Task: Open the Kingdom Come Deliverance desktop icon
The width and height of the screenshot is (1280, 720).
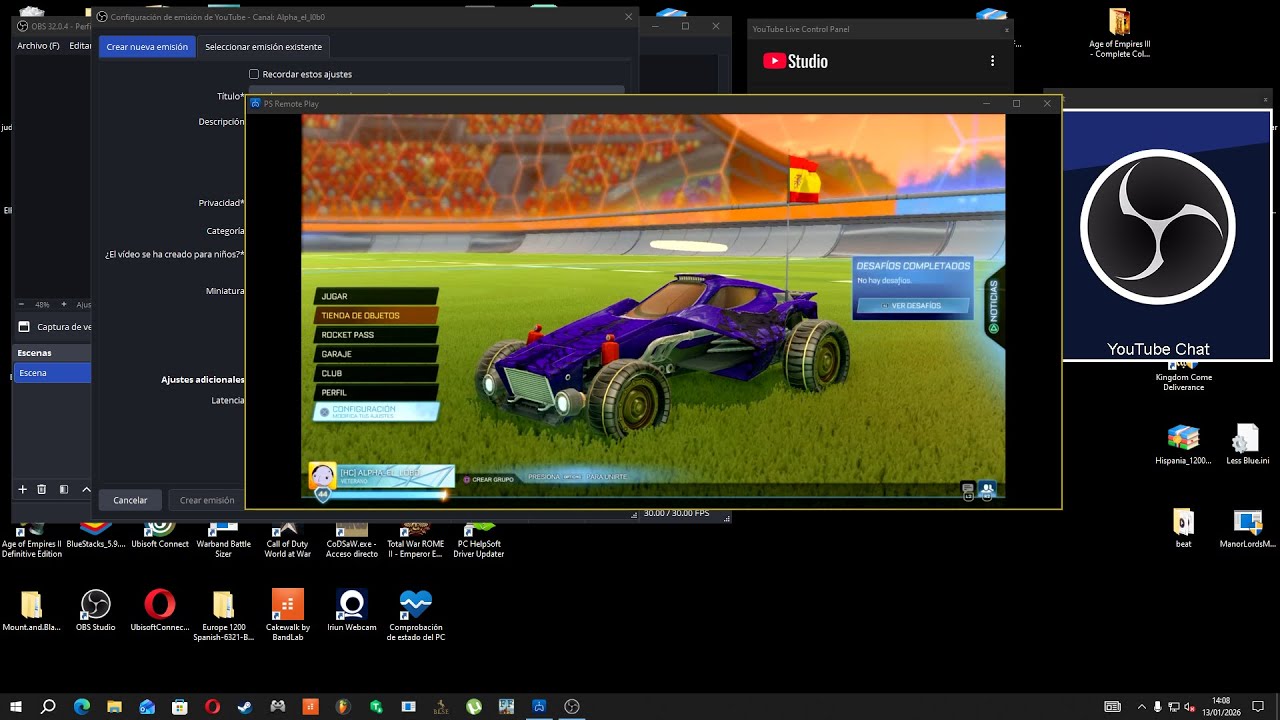Action: click(x=1184, y=378)
